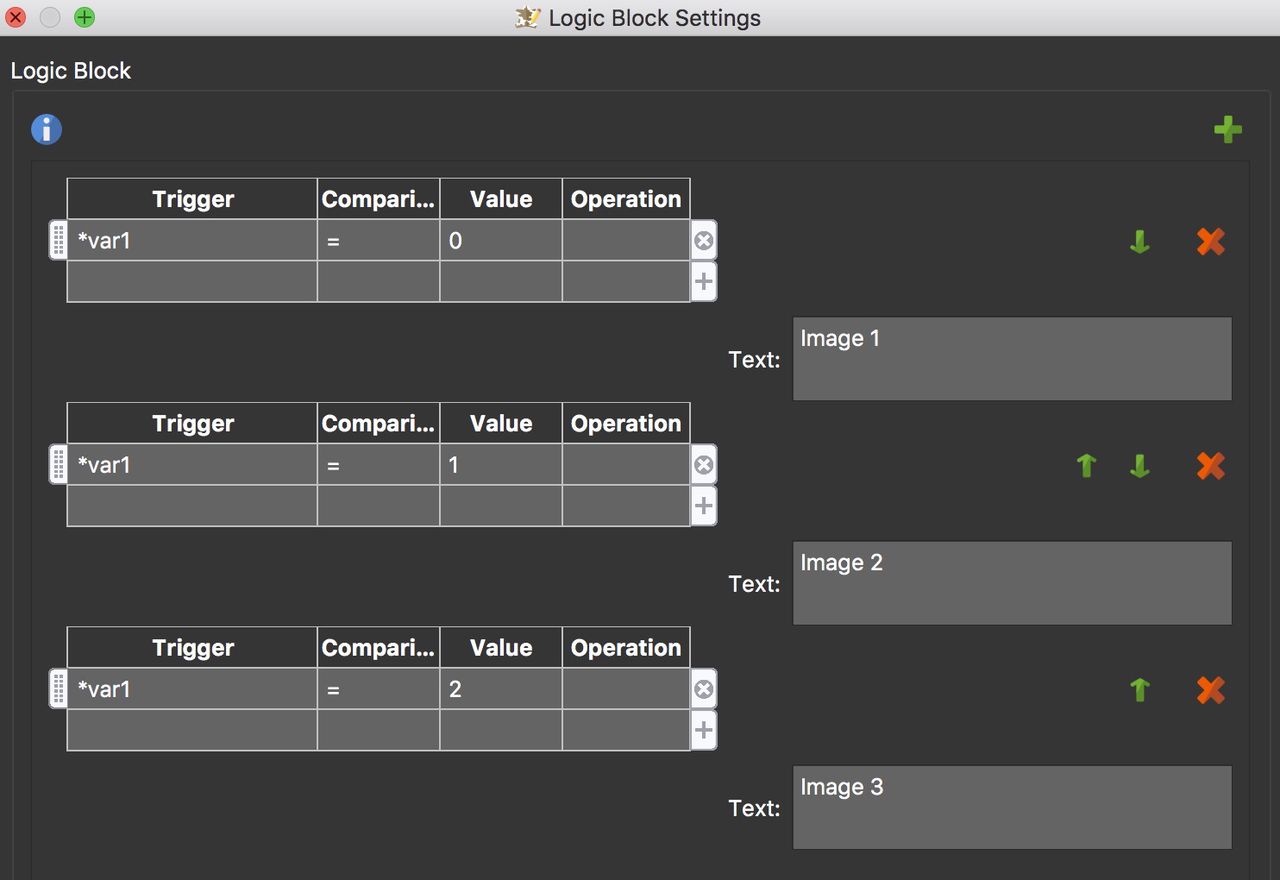The width and height of the screenshot is (1280, 880).
Task: Open the empty Operation cell in first table
Action: 625,240
